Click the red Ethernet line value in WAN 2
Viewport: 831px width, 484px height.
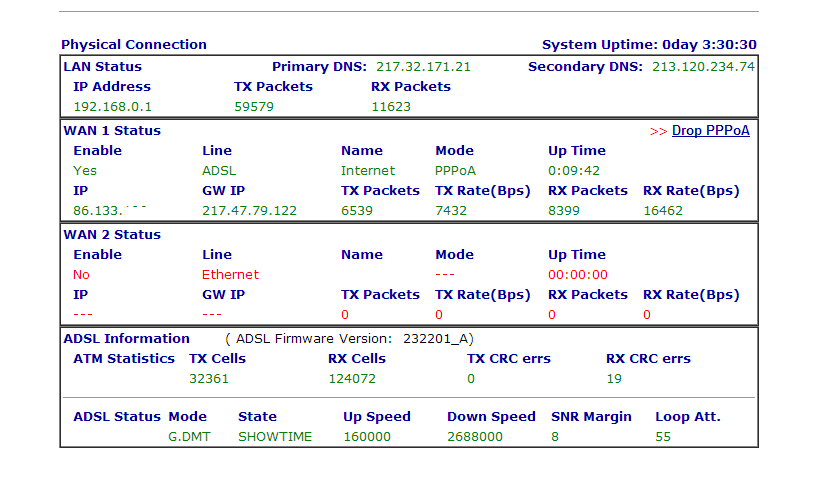click(230, 275)
